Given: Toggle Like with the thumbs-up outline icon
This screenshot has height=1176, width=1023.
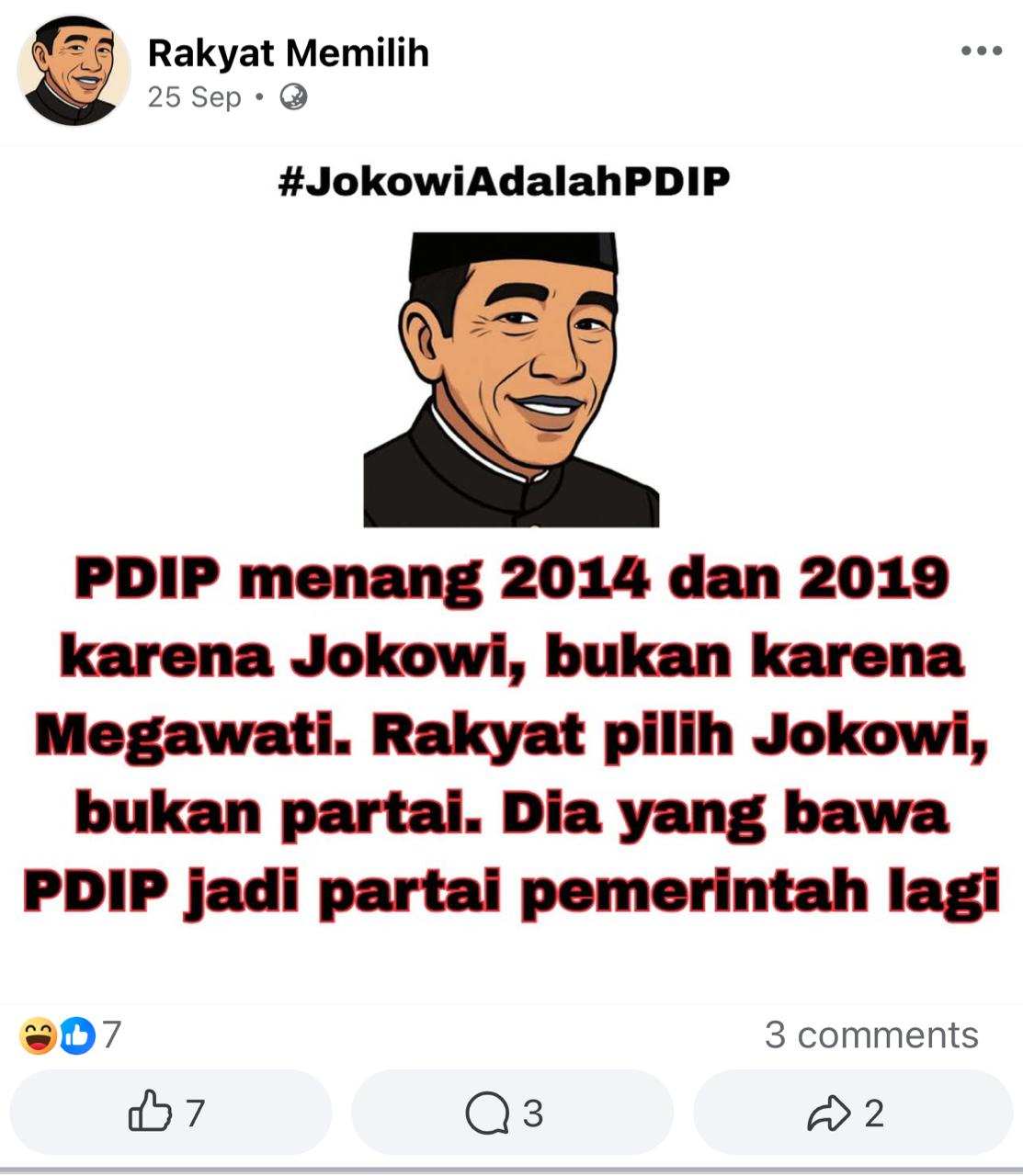Looking at the screenshot, I should [x=150, y=1112].
